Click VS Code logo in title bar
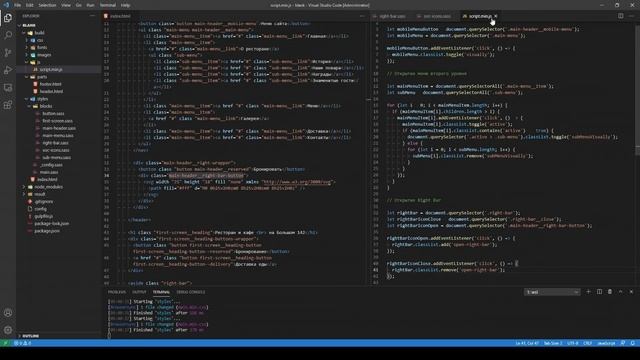The height and width of the screenshot is (360, 640). [6, 5]
